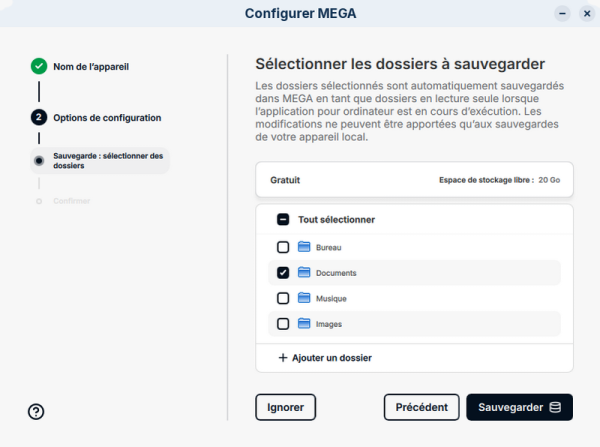The width and height of the screenshot is (600, 447).
Task: Go back with the Précédent button
Action: pyautogui.click(x=421, y=407)
